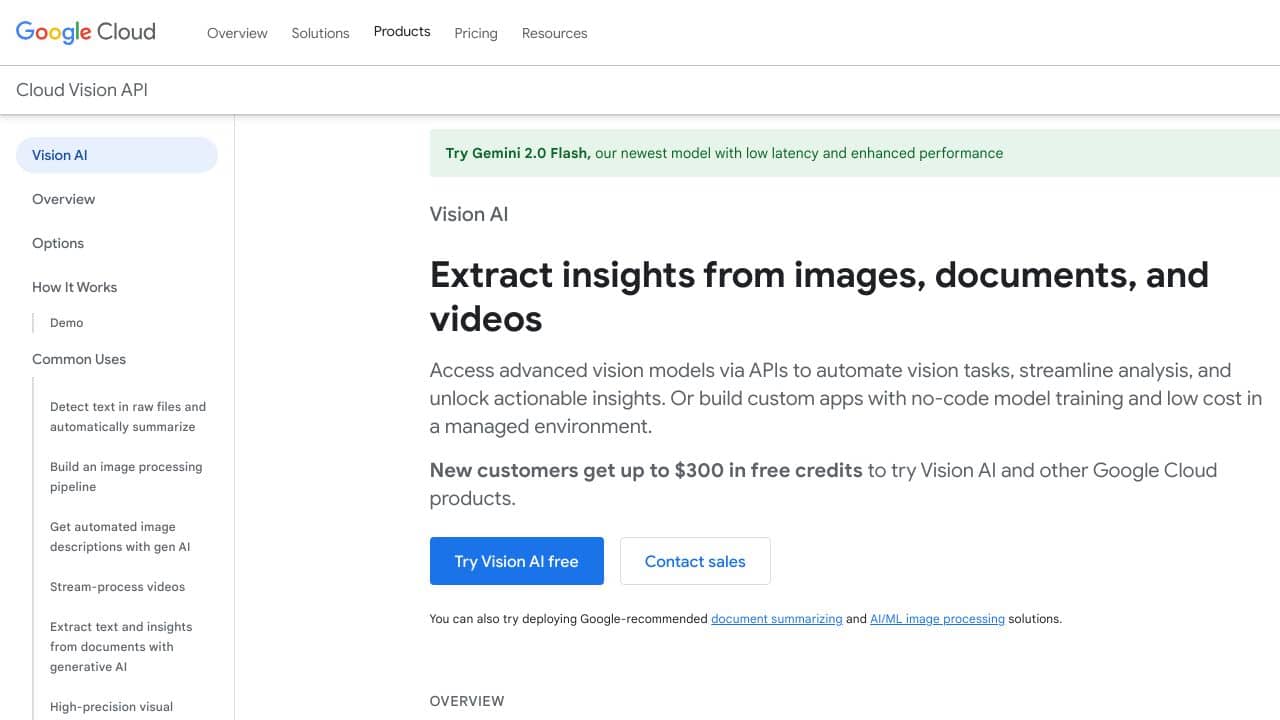The width and height of the screenshot is (1280, 720).
Task: Go to Overview in the sidebar
Action: (x=63, y=199)
